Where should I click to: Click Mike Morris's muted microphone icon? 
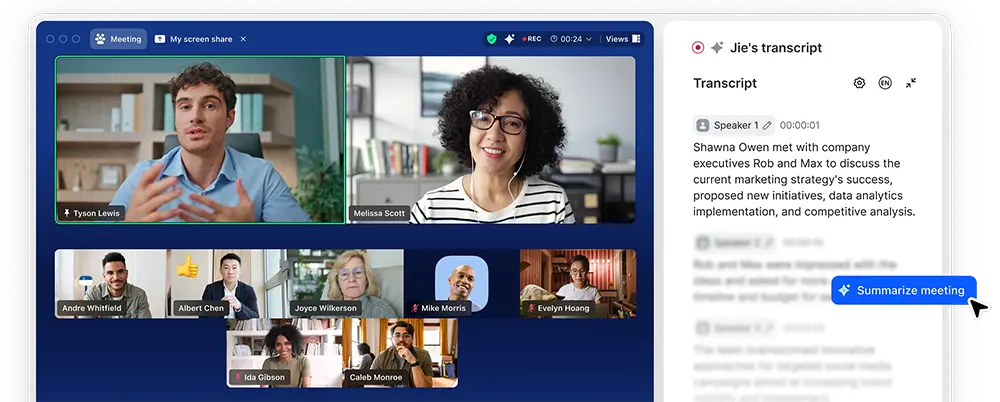click(415, 309)
